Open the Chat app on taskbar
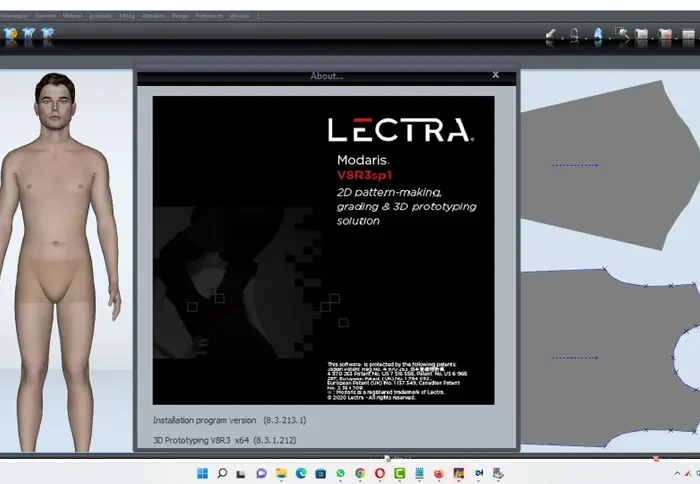The width and height of the screenshot is (700, 484). [x=261, y=473]
